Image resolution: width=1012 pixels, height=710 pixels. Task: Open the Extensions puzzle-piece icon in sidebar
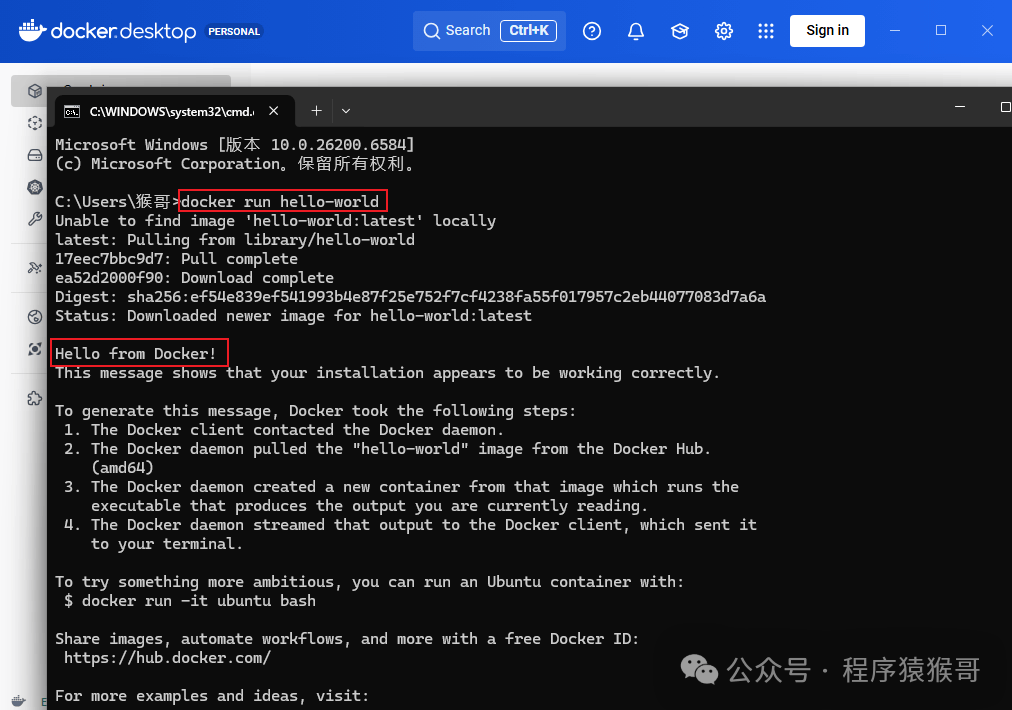click(35, 398)
